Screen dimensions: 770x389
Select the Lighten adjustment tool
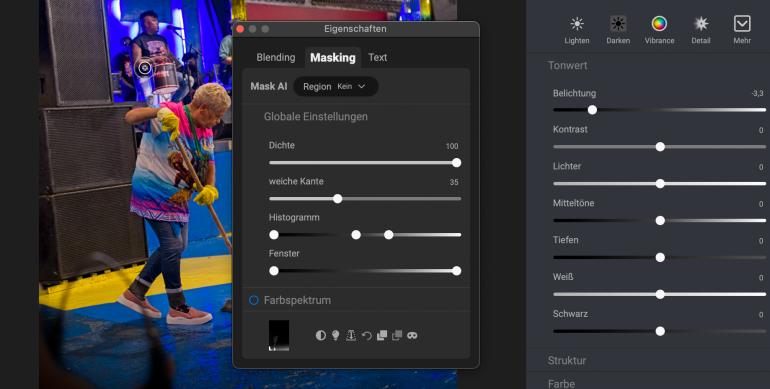577,30
